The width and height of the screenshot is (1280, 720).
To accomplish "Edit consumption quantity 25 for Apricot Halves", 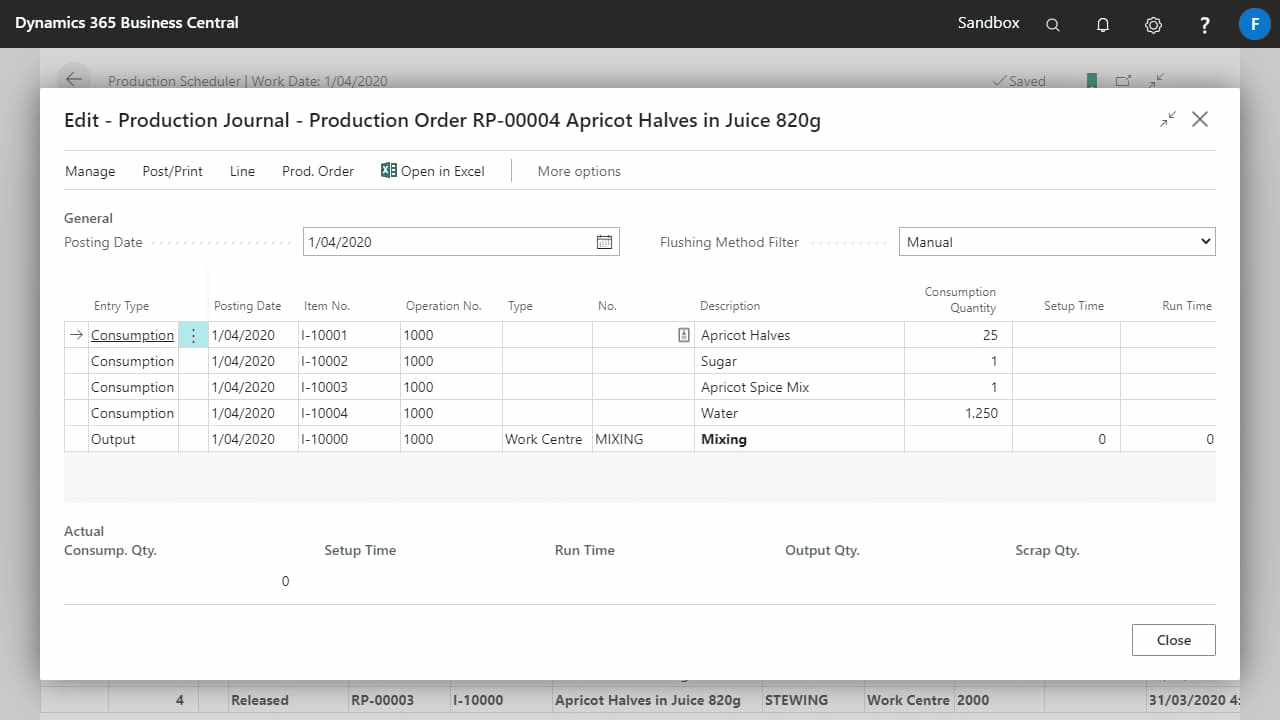I will [x=958, y=335].
